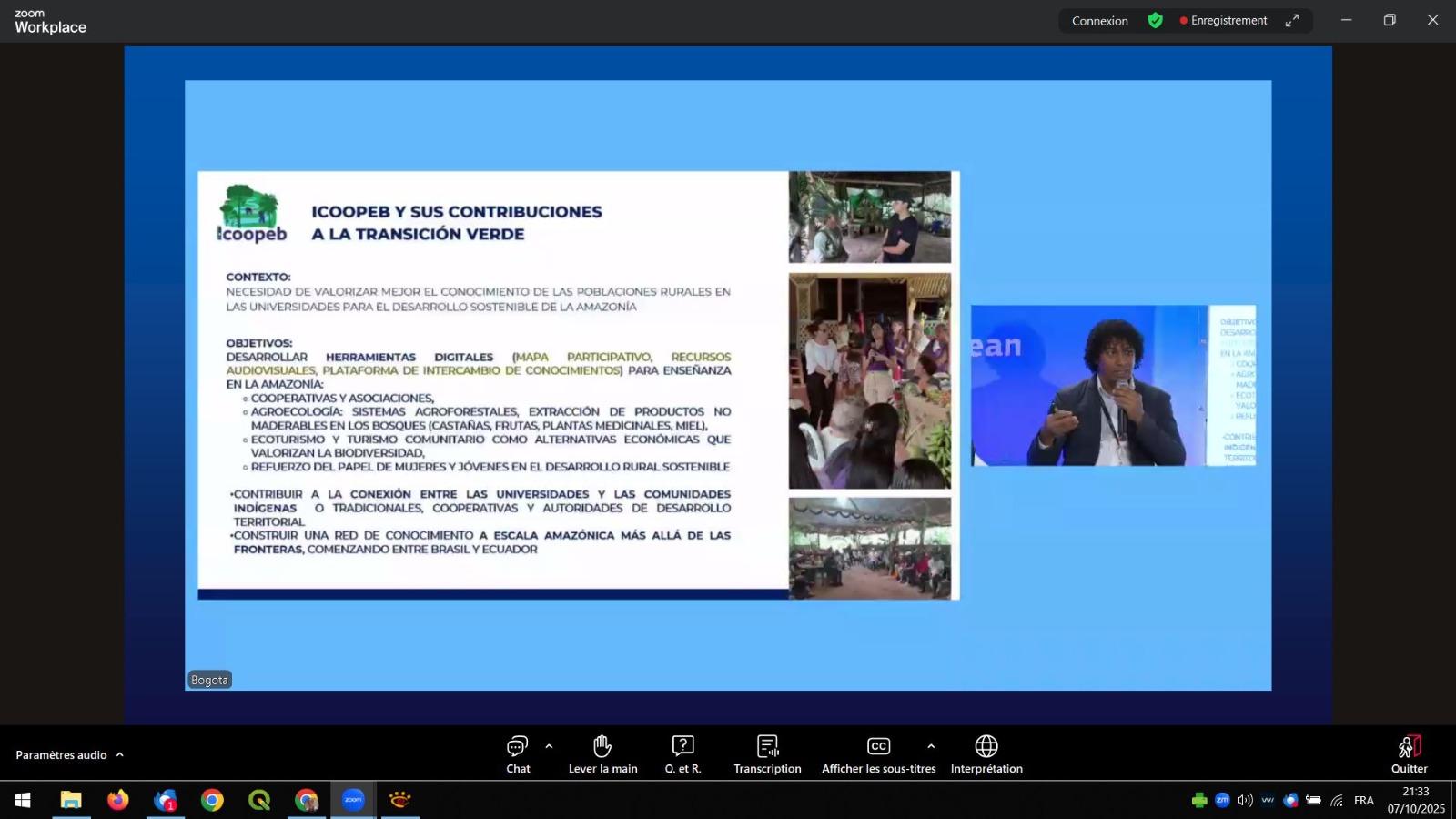This screenshot has width=1456, height=819.
Task: Open the taskbar clock and date
Action: pyautogui.click(x=1415, y=800)
